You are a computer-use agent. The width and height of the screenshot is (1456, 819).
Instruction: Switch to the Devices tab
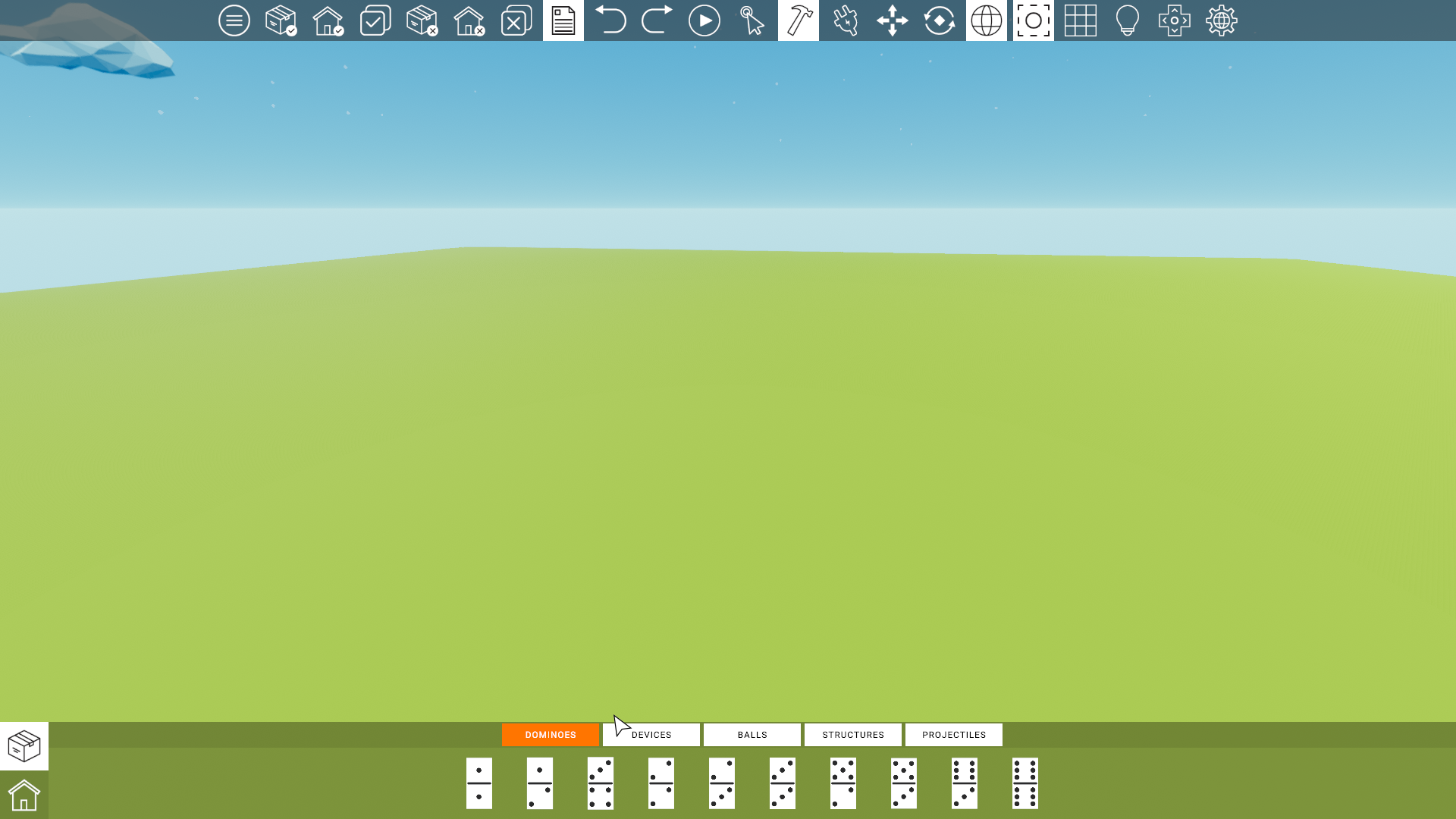pos(651,735)
